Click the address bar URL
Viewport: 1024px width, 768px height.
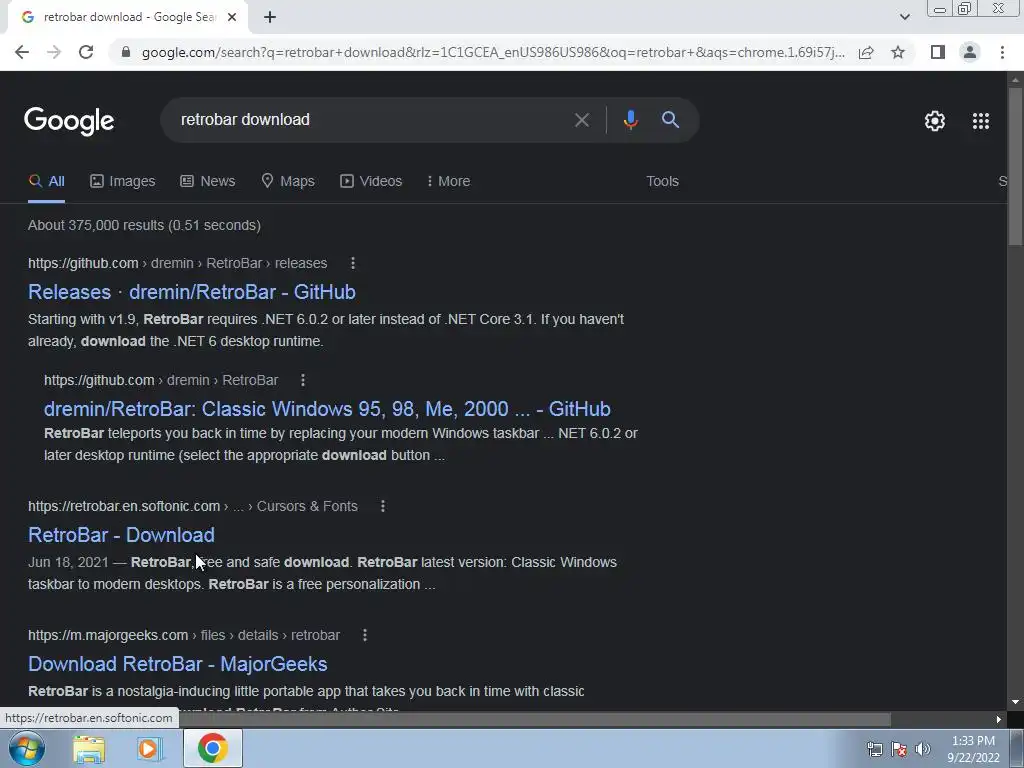(x=493, y=52)
